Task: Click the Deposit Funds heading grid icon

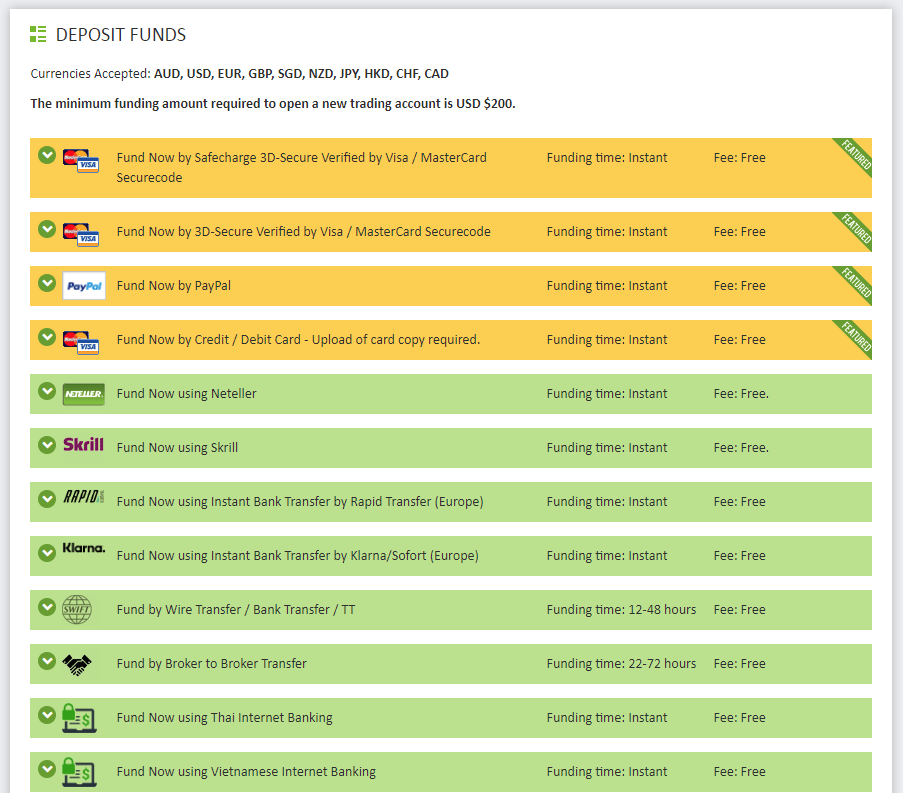Action: [x=38, y=35]
